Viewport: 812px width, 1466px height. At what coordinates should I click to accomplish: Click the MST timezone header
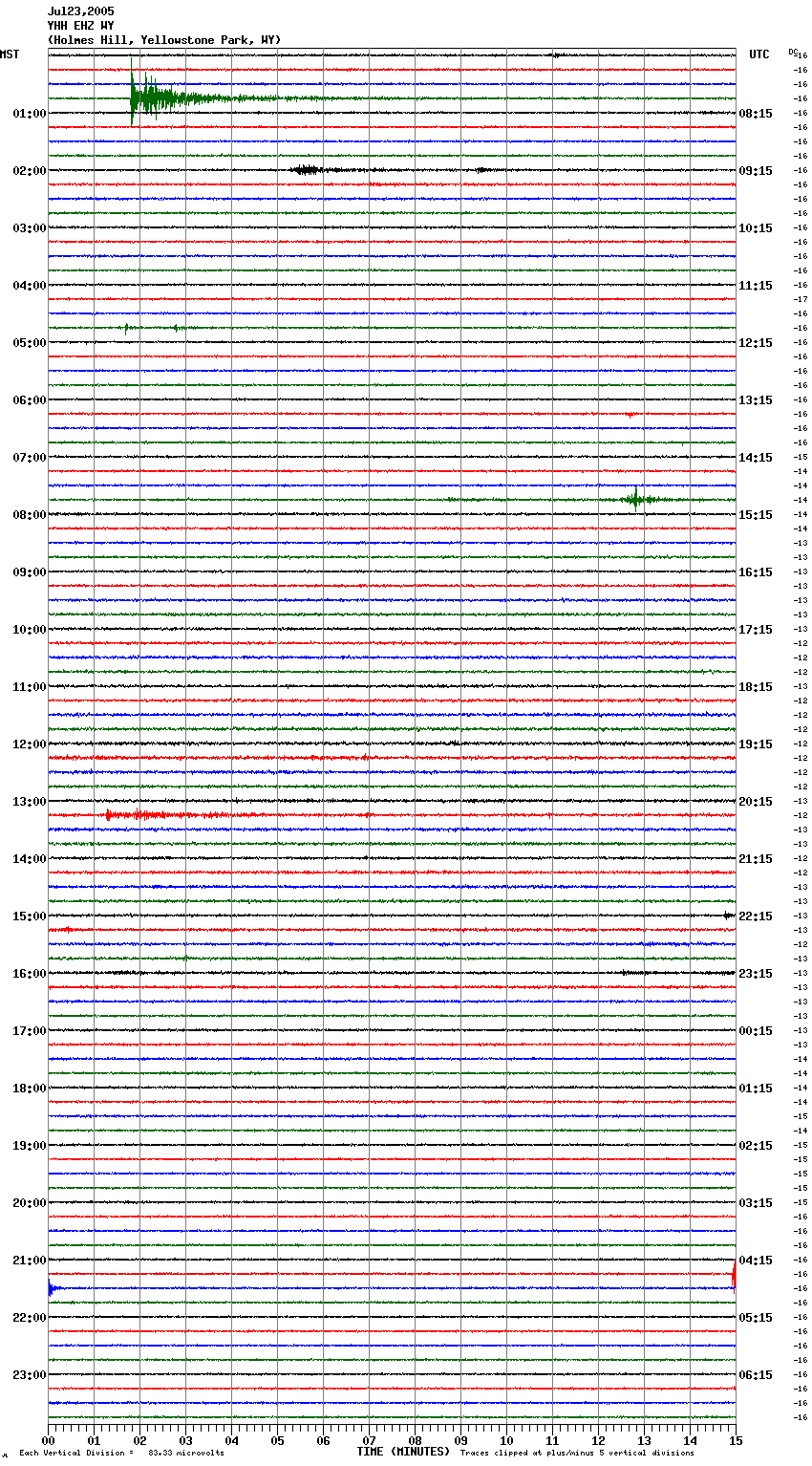[10, 54]
